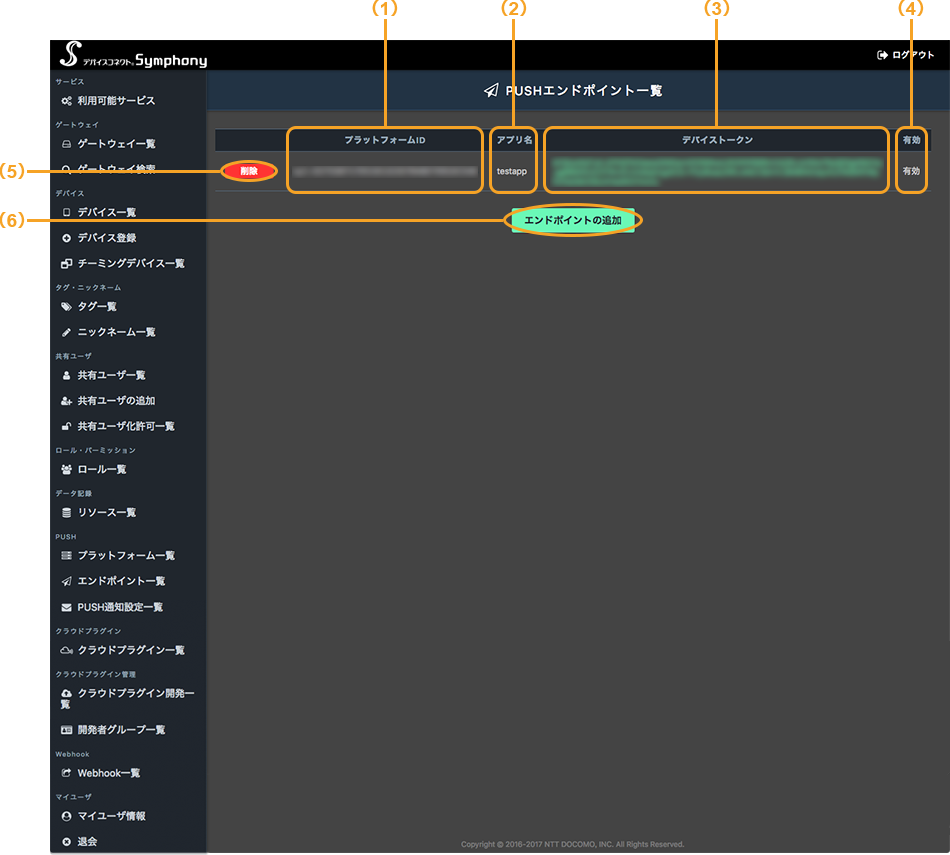Image resolution: width=950 pixels, height=855 pixels.
Task: Click the アプリ名 column header
Action: point(514,140)
